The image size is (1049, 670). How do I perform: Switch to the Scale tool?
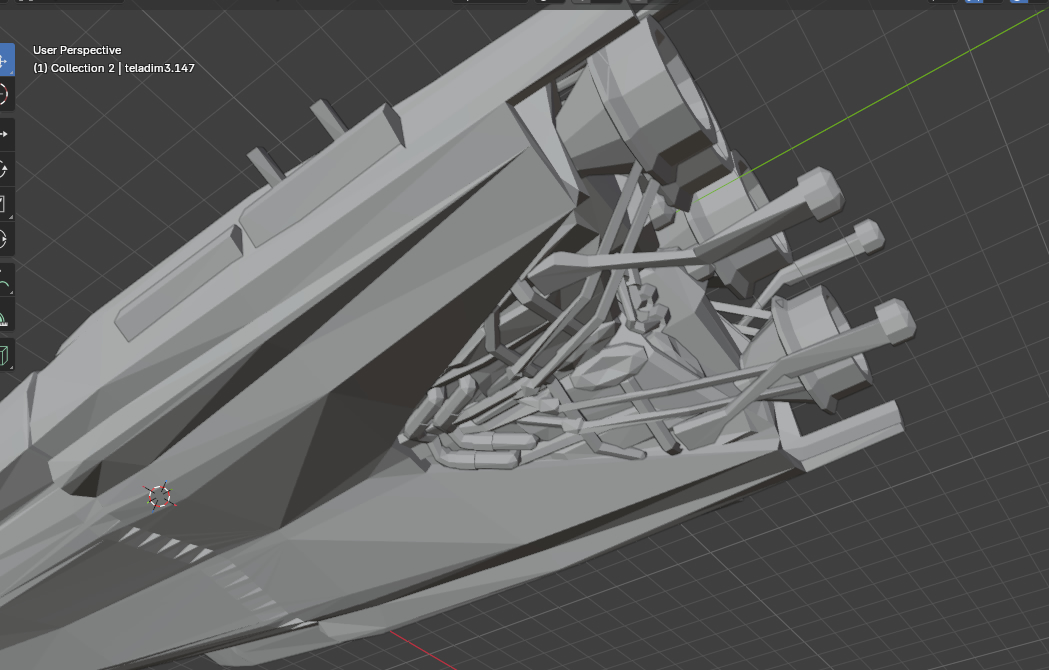pyautogui.click(x=5, y=204)
